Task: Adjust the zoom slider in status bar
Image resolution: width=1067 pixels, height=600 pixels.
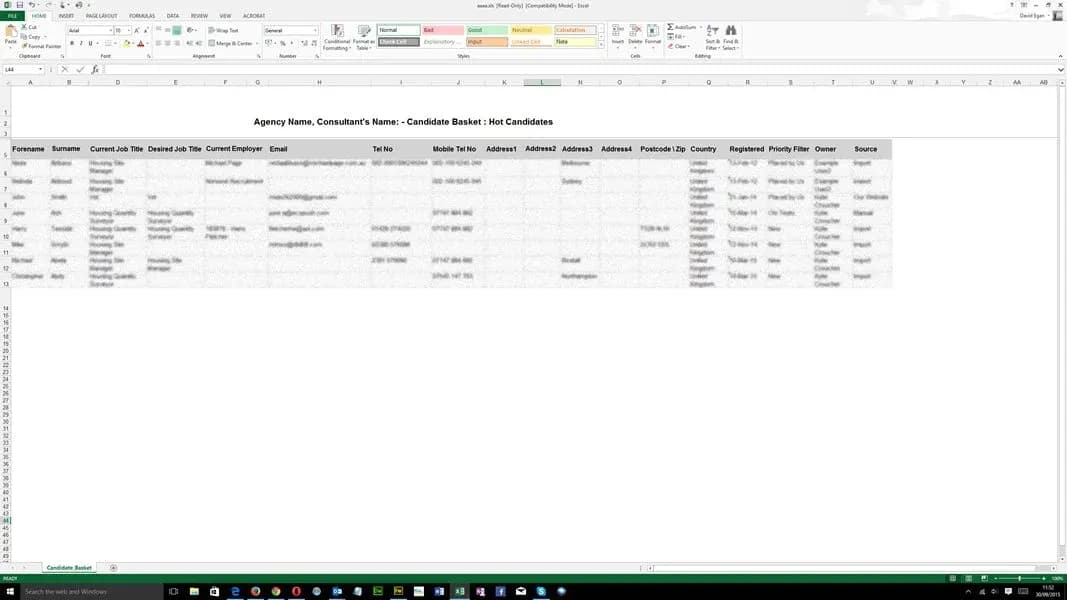Action: click(x=1018, y=578)
